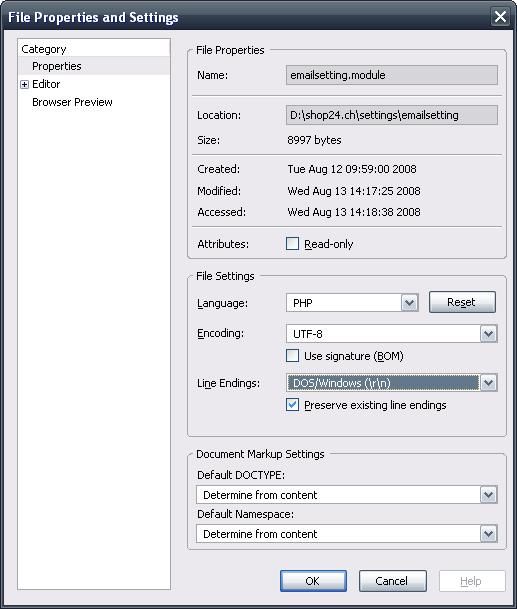Open the Encoding UTF-8 dropdown arrow
Screen dimensions: 517x609
(x=488, y=334)
